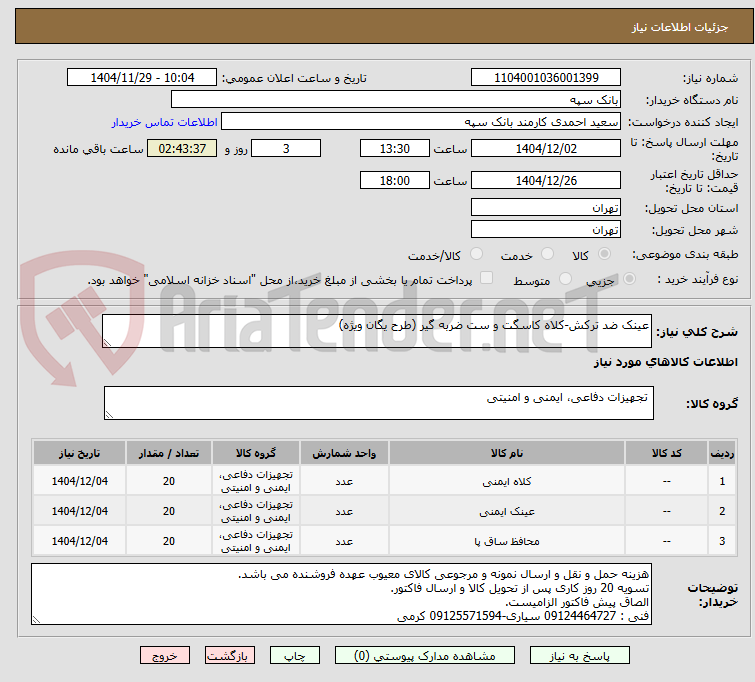Click the گروه کالا table column header
This screenshot has width=755, height=682.
(x=256, y=453)
